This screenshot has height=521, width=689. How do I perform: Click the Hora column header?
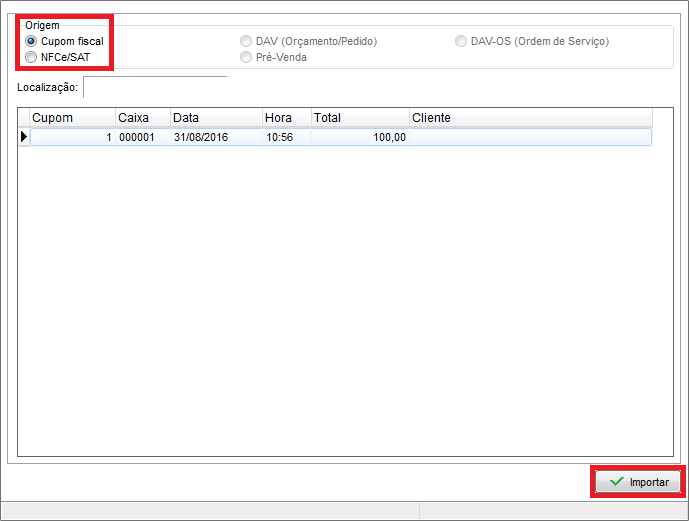tap(286, 118)
